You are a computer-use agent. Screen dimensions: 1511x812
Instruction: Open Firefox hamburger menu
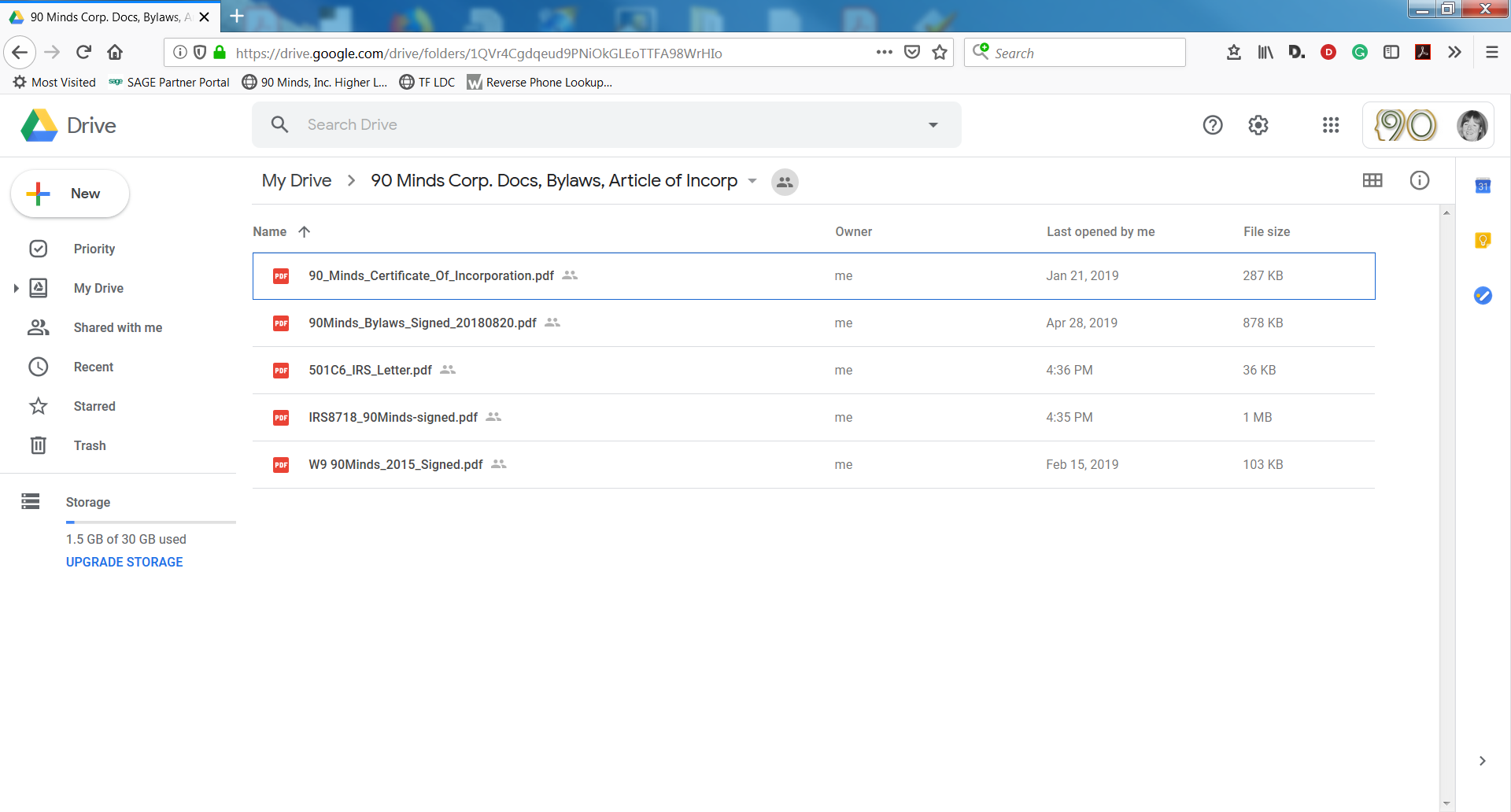(x=1491, y=53)
